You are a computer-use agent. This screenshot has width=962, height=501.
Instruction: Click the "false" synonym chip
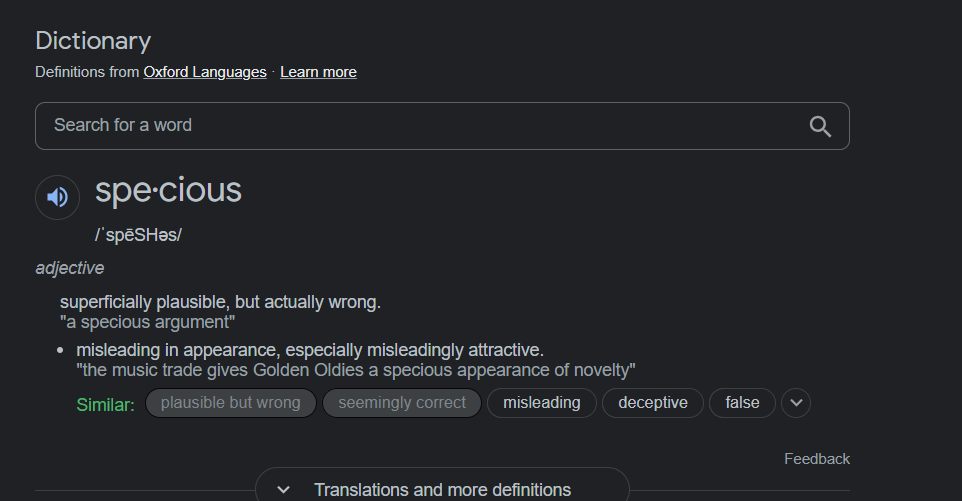pyautogui.click(x=742, y=403)
